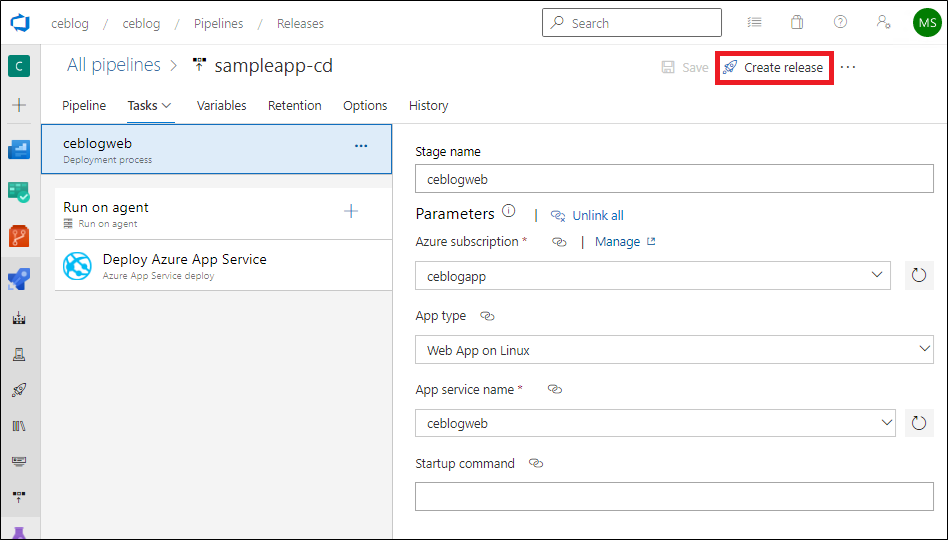Image resolution: width=948 pixels, height=540 pixels.
Task: Open the Library icon in sidebar
Action: tap(19, 426)
